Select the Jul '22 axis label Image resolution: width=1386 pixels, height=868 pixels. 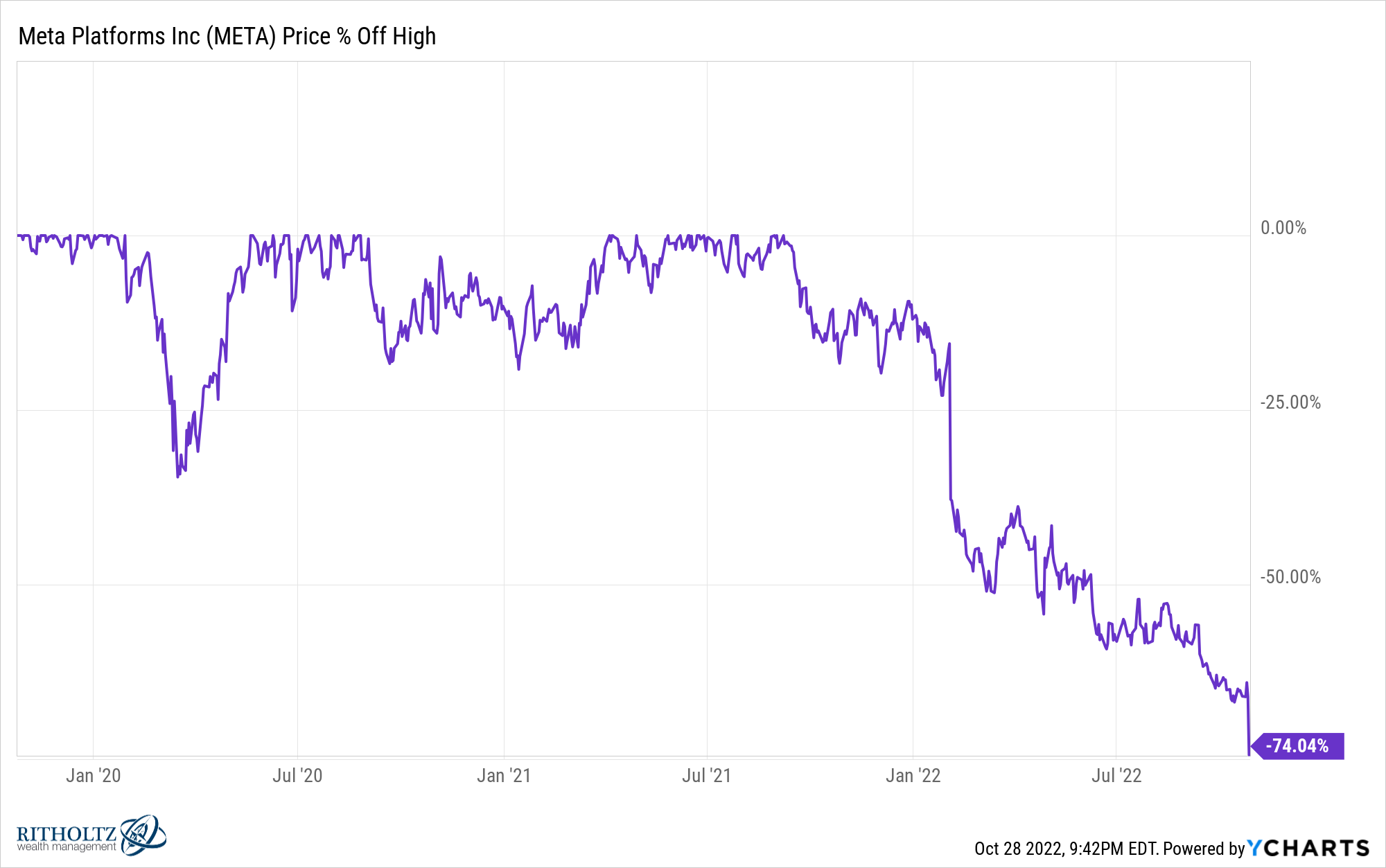click(x=1116, y=775)
